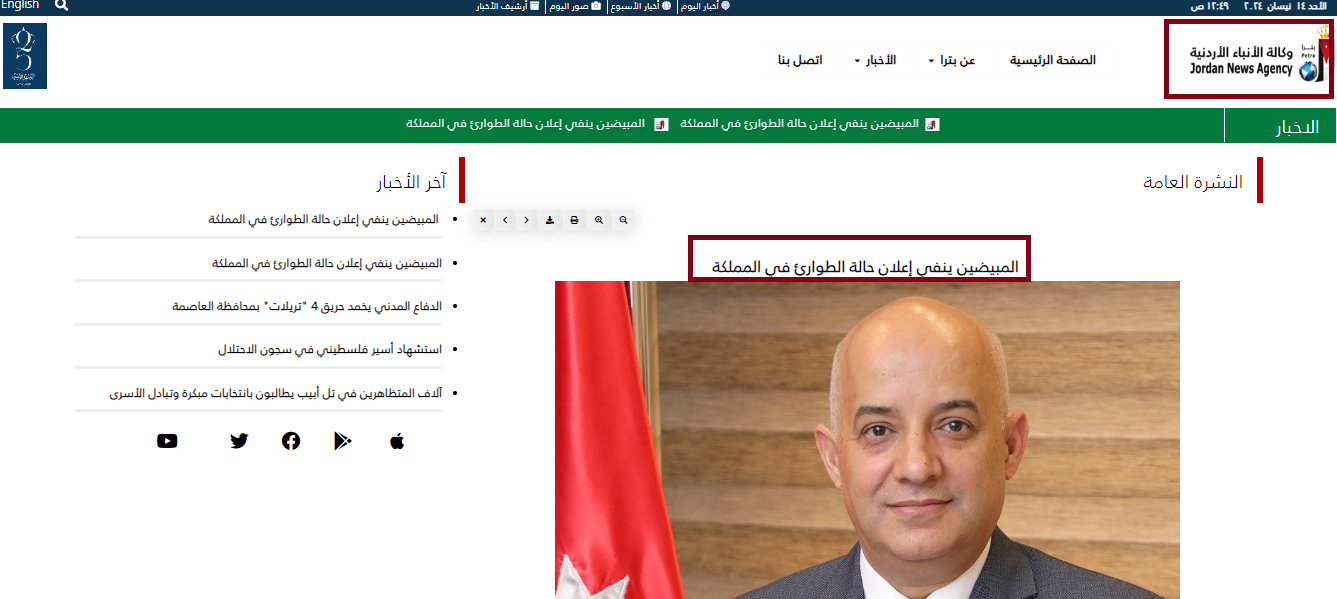Screen dimensions: 1337x599
Task: Click the النشرة العامة section heading
Action: click(1193, 182)
